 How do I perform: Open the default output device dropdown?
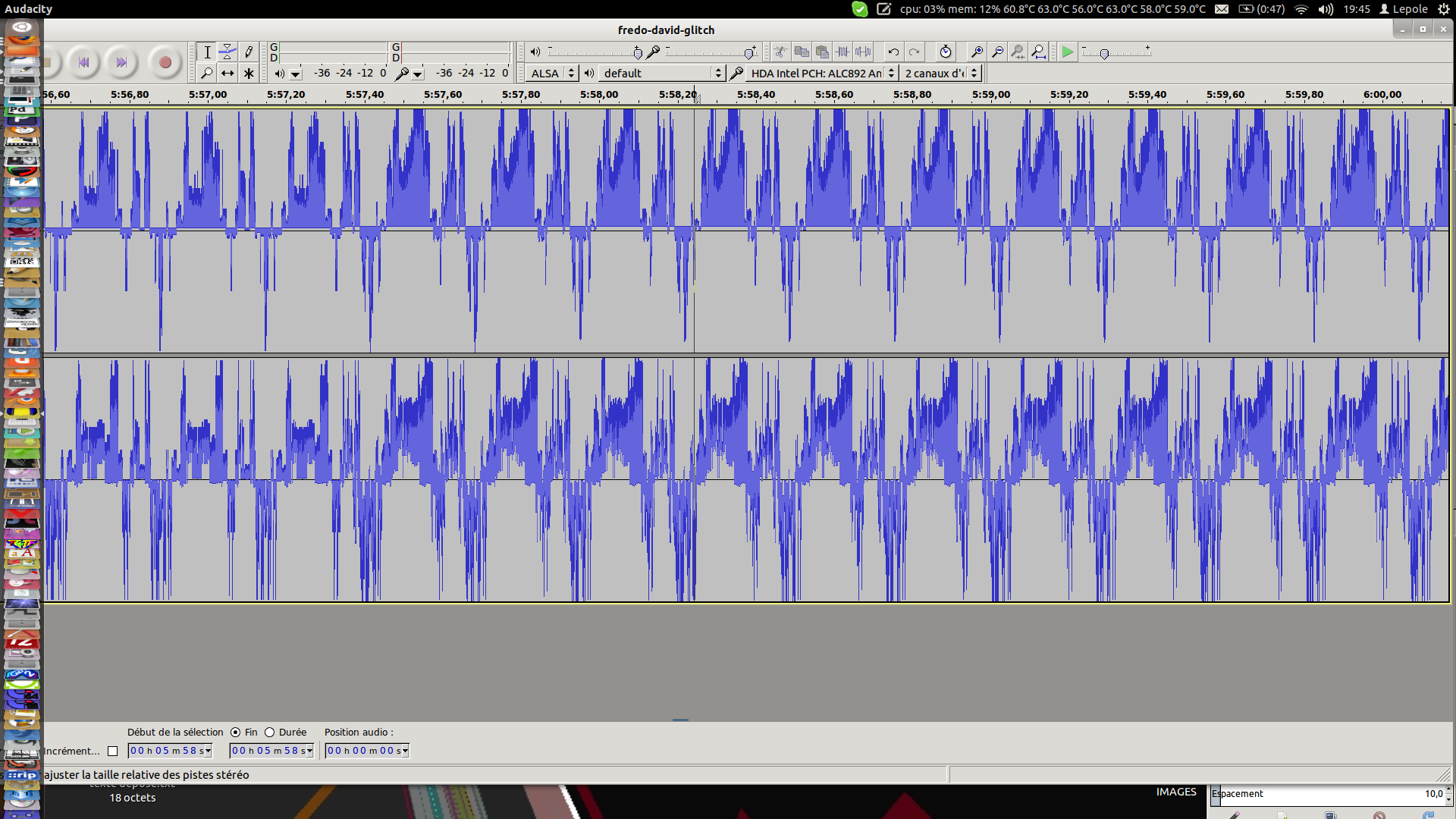pos(662,73)
